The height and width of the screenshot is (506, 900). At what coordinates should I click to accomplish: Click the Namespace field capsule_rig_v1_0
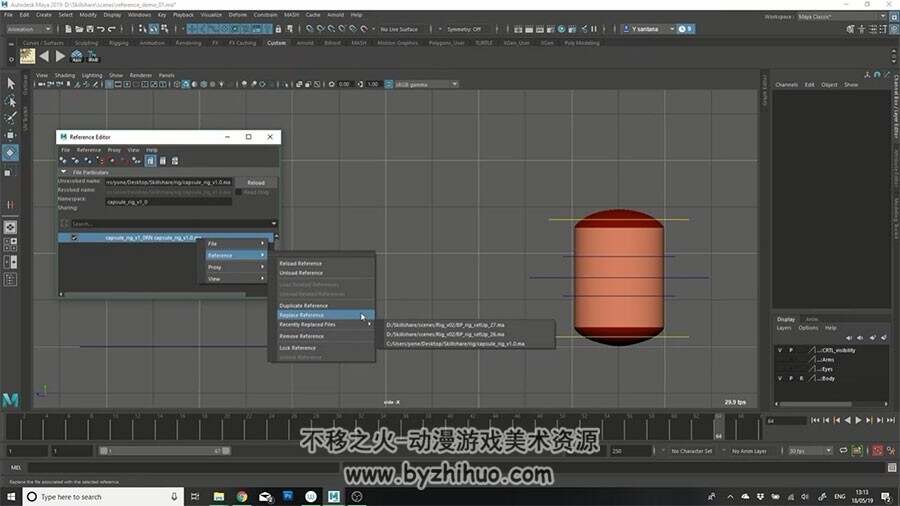click(x=169, y=202)
